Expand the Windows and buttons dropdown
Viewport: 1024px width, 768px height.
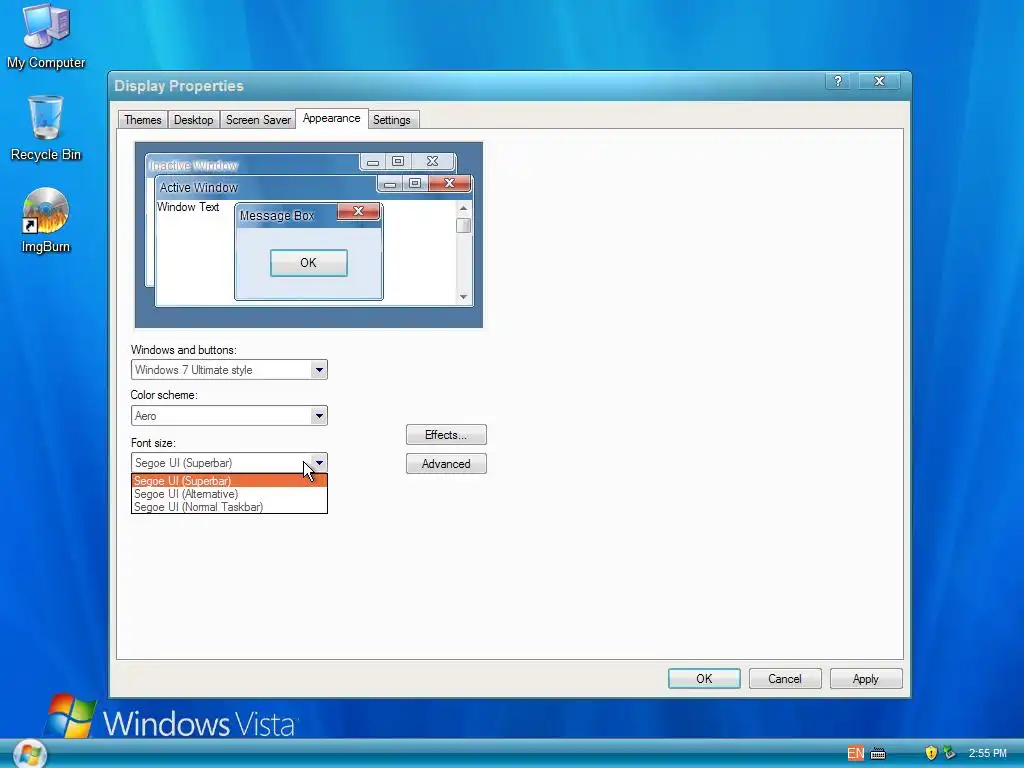coord(318,370)
